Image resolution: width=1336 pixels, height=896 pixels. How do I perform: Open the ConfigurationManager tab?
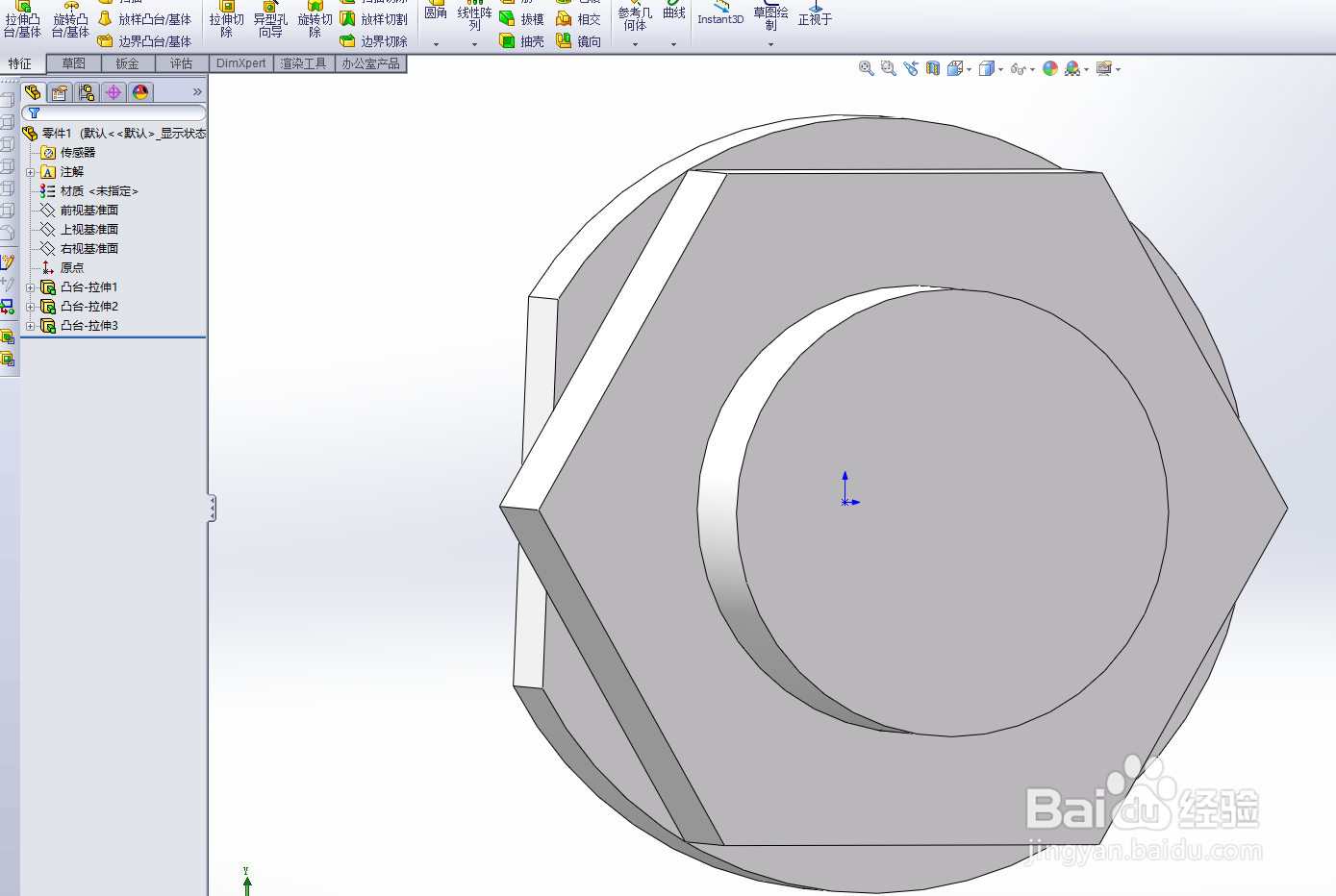[87, 92]
